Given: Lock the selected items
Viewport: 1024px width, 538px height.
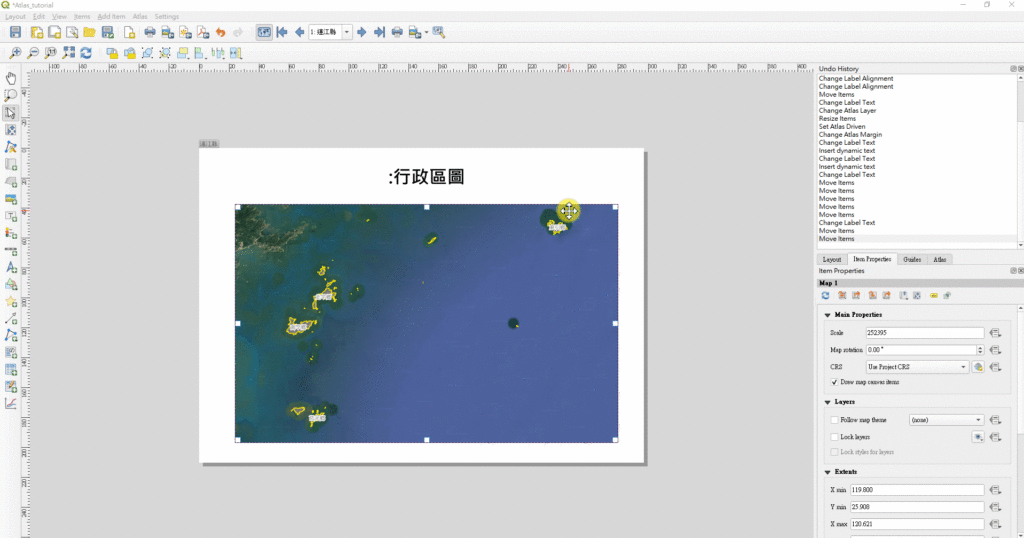Looking at the screenshot, I should coord(112,53).
